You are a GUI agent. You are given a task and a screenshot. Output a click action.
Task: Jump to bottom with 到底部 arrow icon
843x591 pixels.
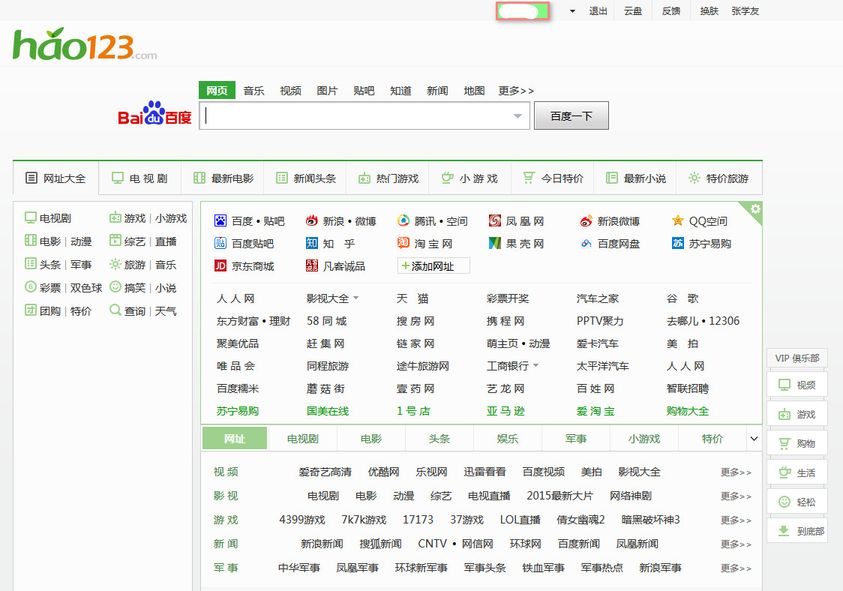(784, 531)
